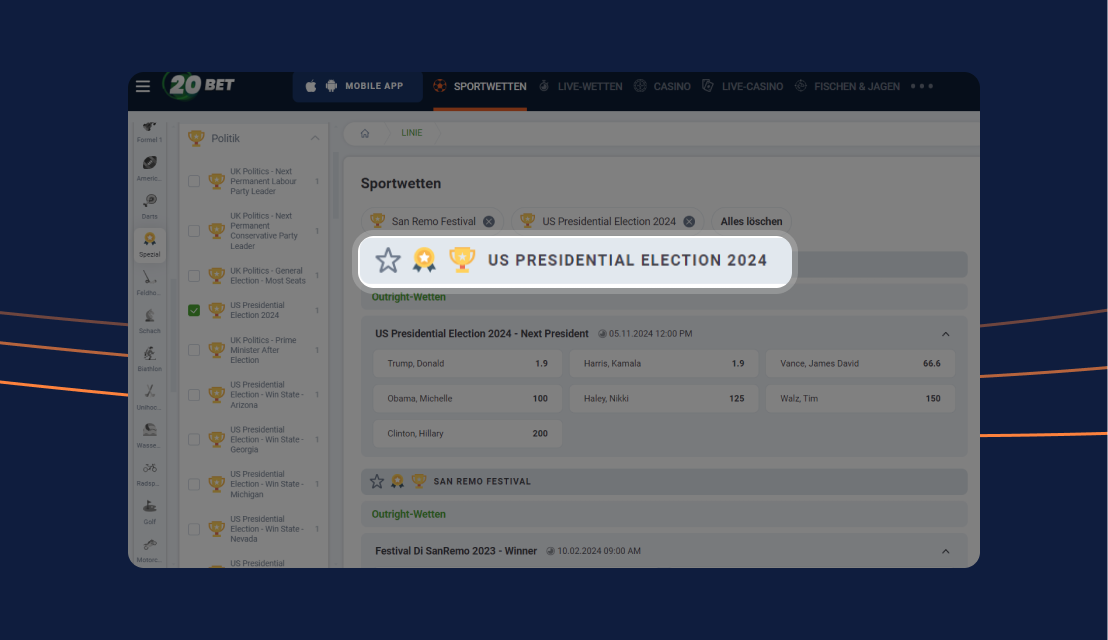1108x640 pixels.
Task: Uncheck US Presidential Election 2024 checkbox
Action: [194, 310]
